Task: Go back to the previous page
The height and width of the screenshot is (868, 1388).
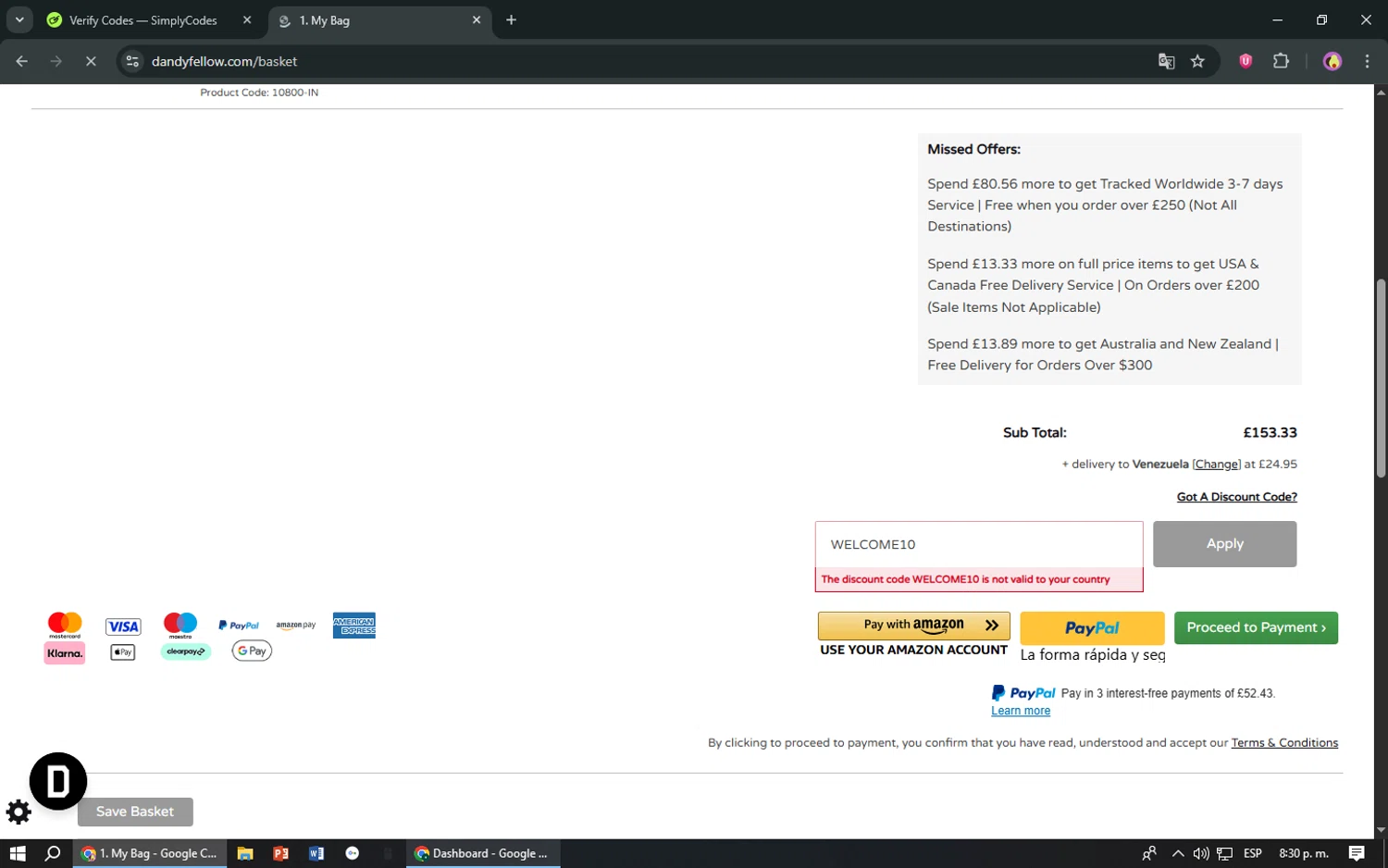Action: click(x=22, y=61)
